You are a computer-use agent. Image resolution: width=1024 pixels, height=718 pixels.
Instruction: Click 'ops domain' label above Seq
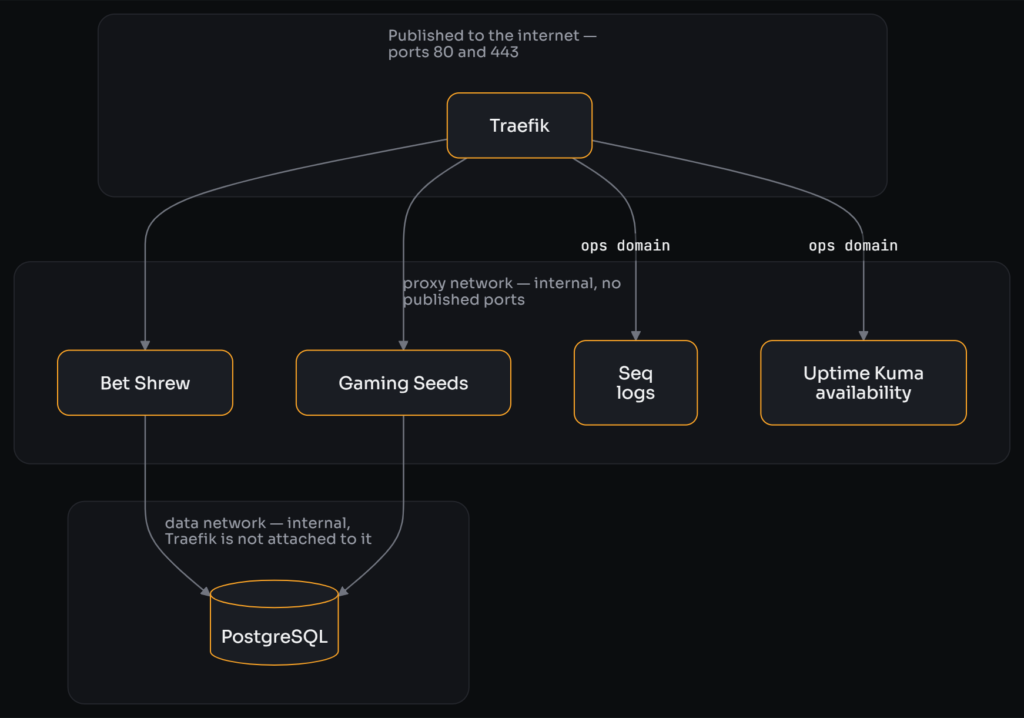[625, 246]
